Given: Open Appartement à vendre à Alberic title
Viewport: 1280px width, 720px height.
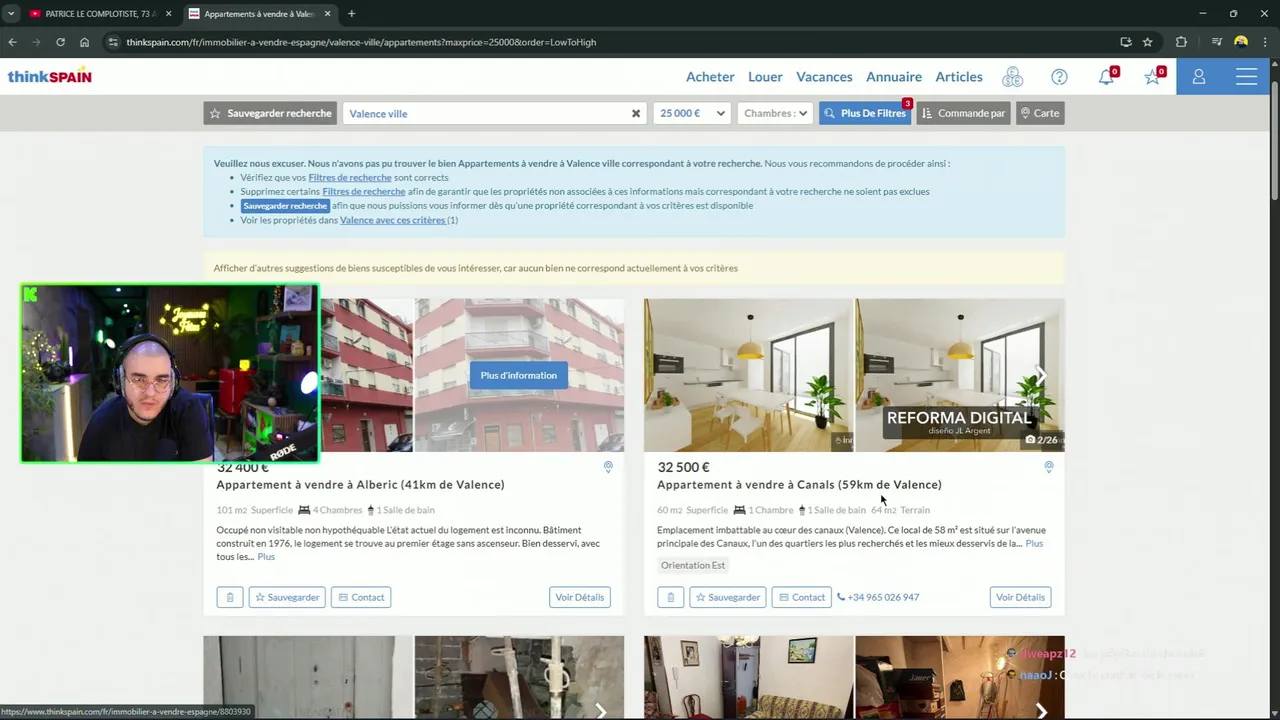Looking at the screenshot, I should (x=360, y=485).
